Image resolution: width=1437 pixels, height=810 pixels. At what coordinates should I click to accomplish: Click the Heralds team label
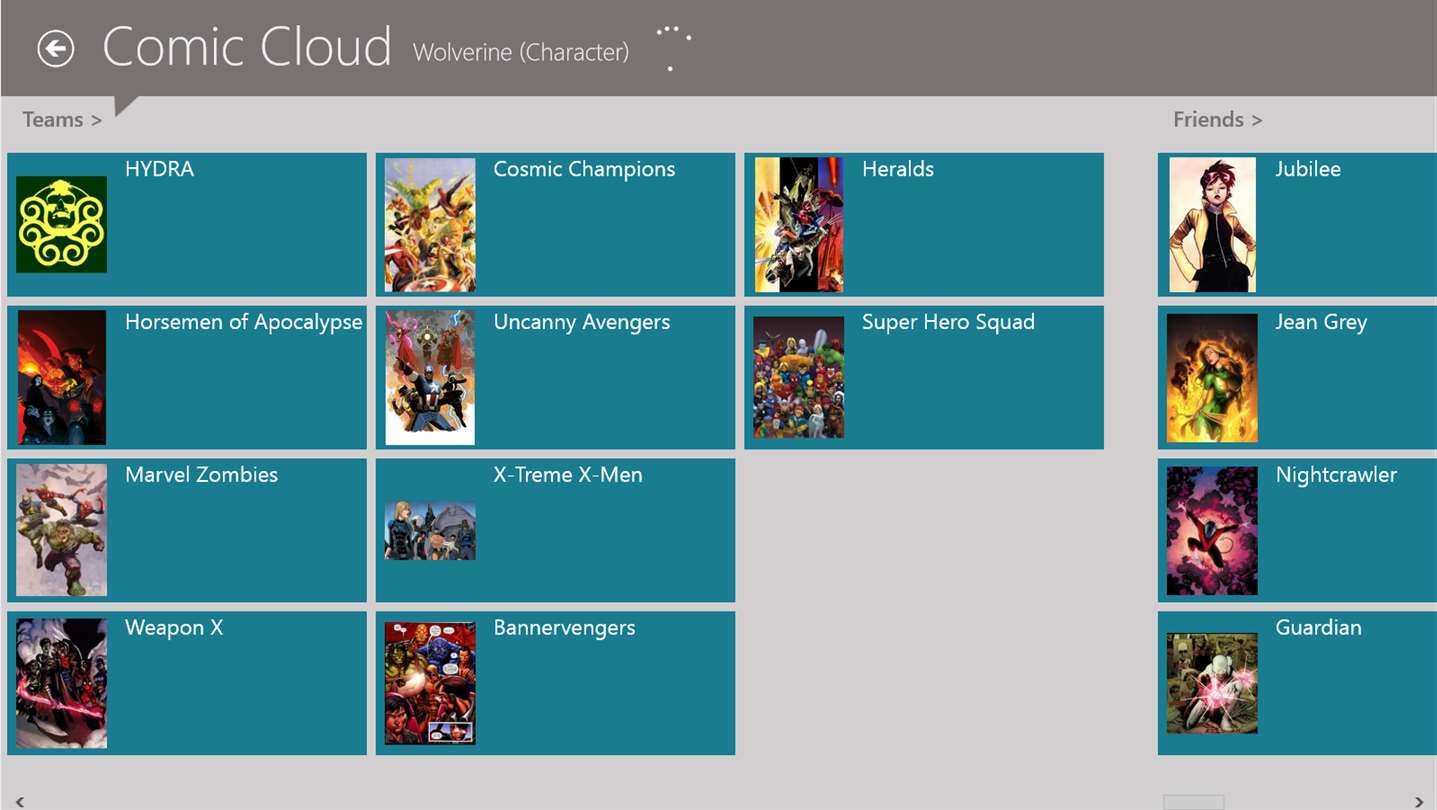898,169
